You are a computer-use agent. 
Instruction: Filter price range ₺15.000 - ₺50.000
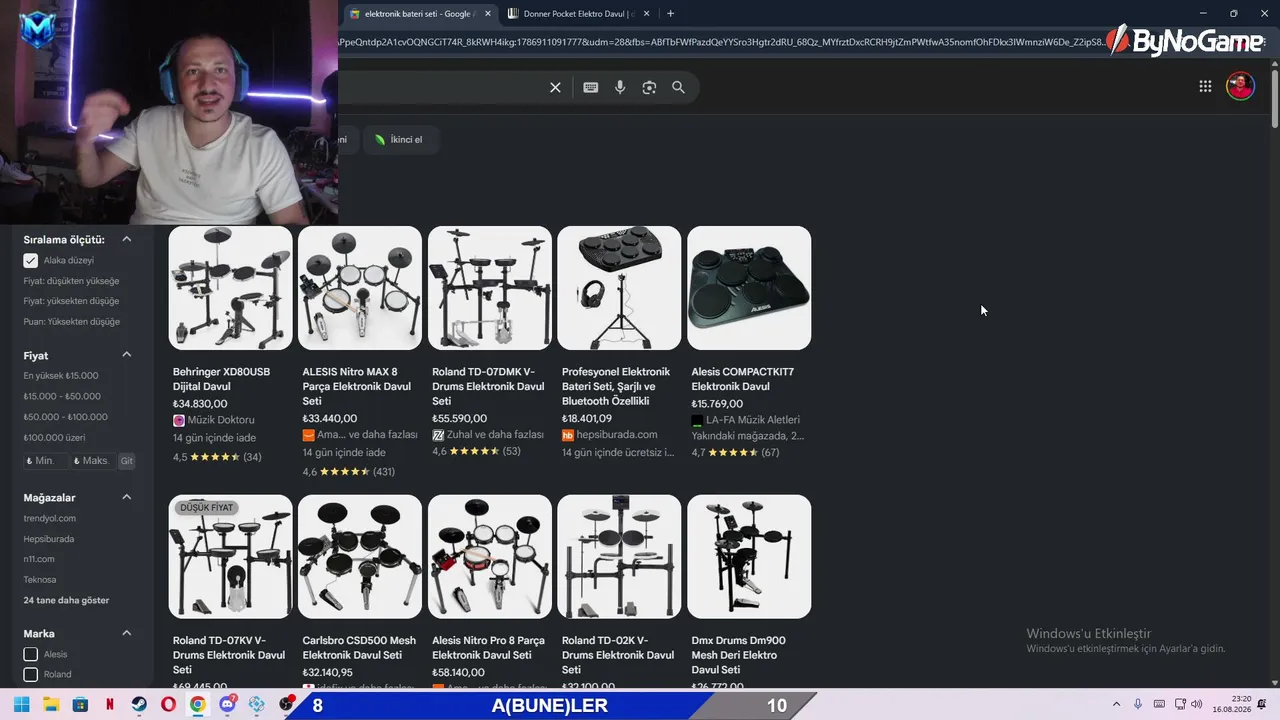(x=62, y=396)
